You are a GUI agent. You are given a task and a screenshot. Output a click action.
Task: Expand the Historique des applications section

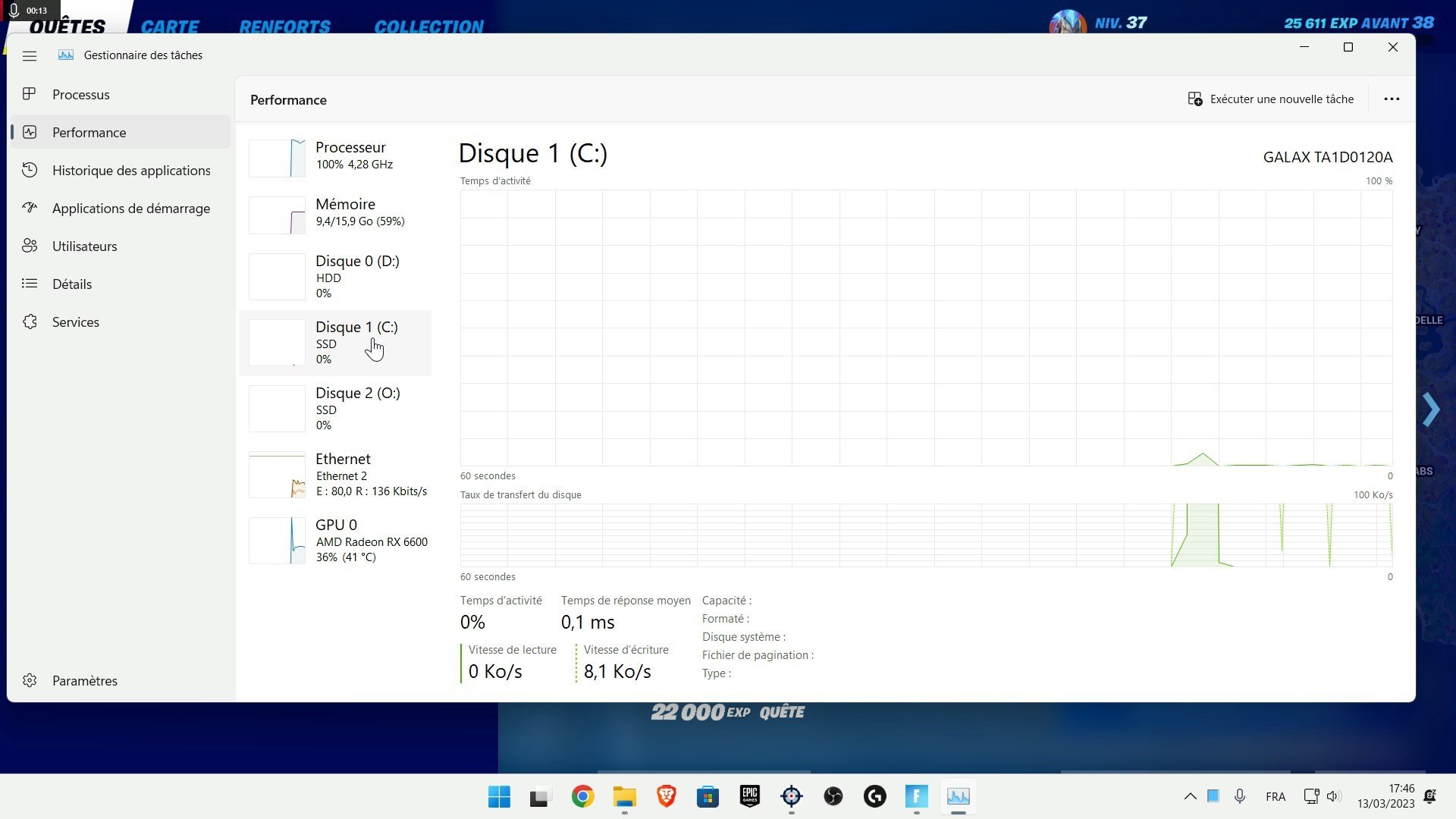click(x=132, y=170)
